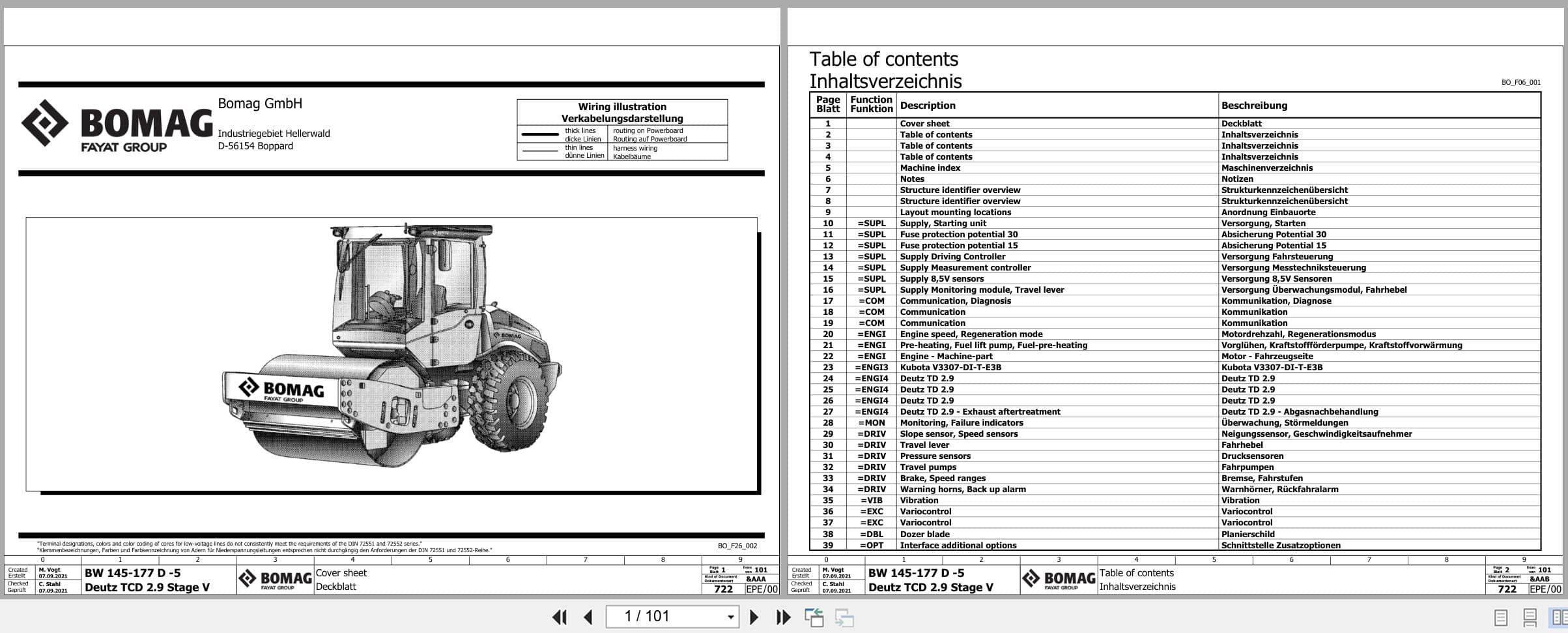
Task: Select 'Cover sheet' row in contents
Action: coord(1175,123)
